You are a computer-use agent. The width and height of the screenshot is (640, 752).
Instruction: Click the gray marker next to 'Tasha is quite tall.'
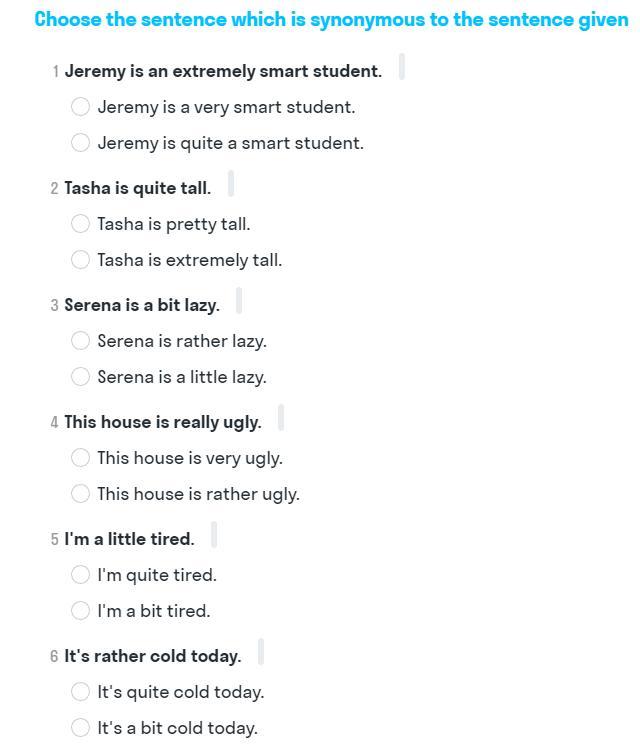click(x=231, y=183)
